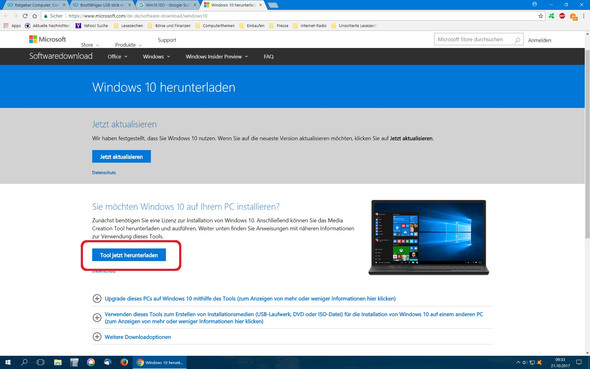Bookmark this page with the star icon

[541, 16]
